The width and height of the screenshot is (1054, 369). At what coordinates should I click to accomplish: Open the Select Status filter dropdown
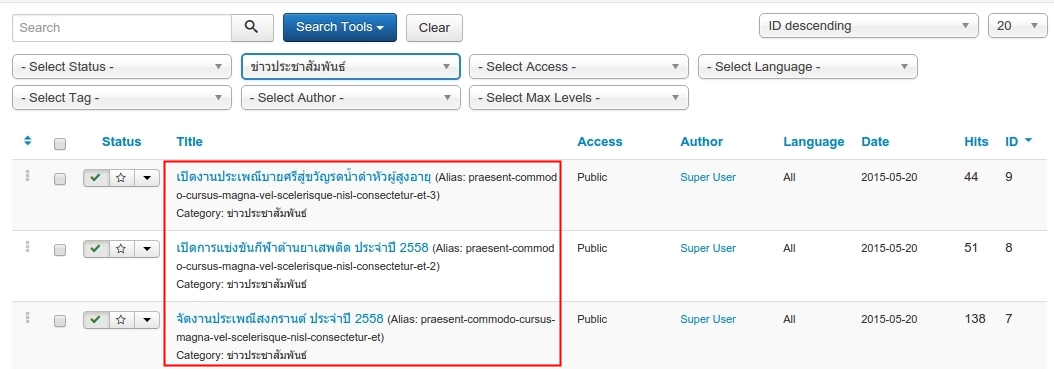click(122, 67)
